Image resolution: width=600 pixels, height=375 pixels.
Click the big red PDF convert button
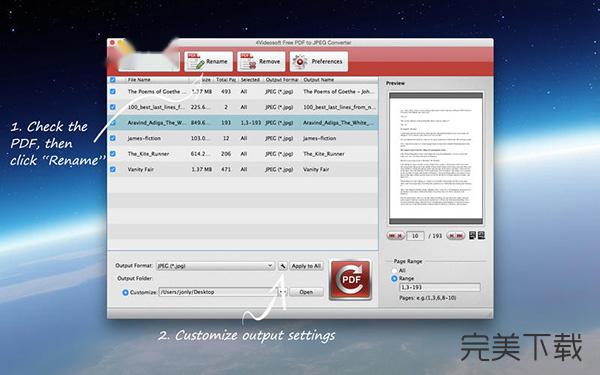point(351,279)
